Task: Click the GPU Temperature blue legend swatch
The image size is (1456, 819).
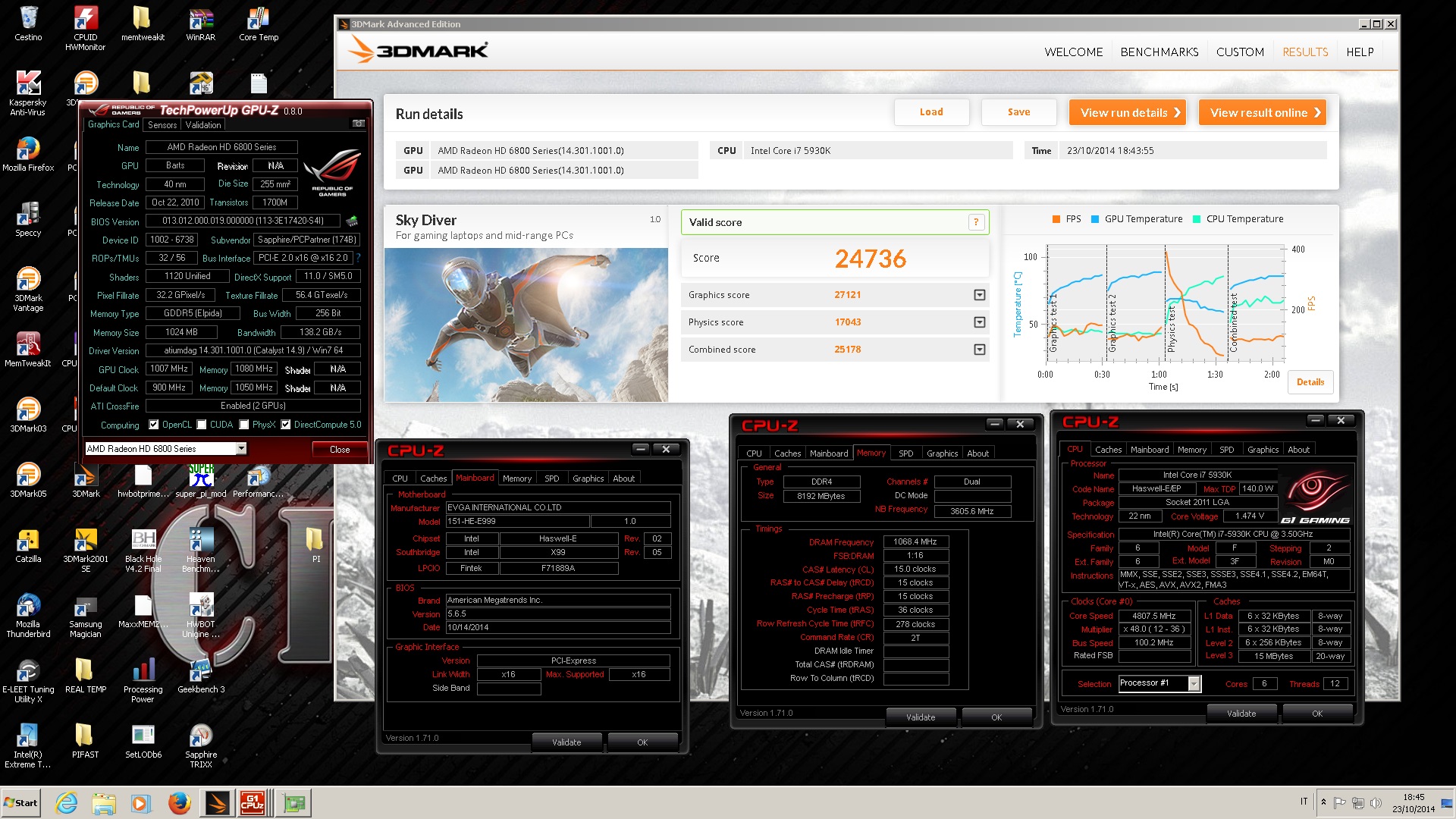Action: coord(1094,219)
